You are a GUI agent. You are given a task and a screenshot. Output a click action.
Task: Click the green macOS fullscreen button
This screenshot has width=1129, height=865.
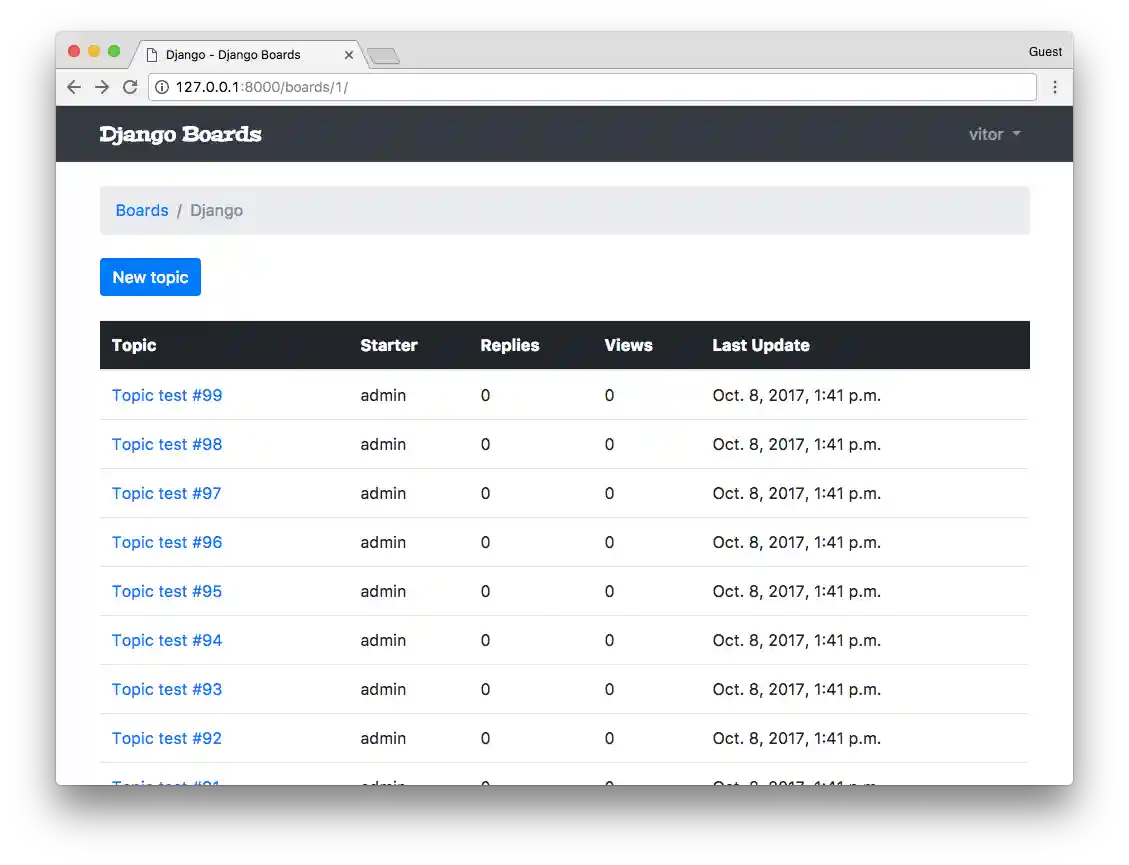(x=114, y=51)
